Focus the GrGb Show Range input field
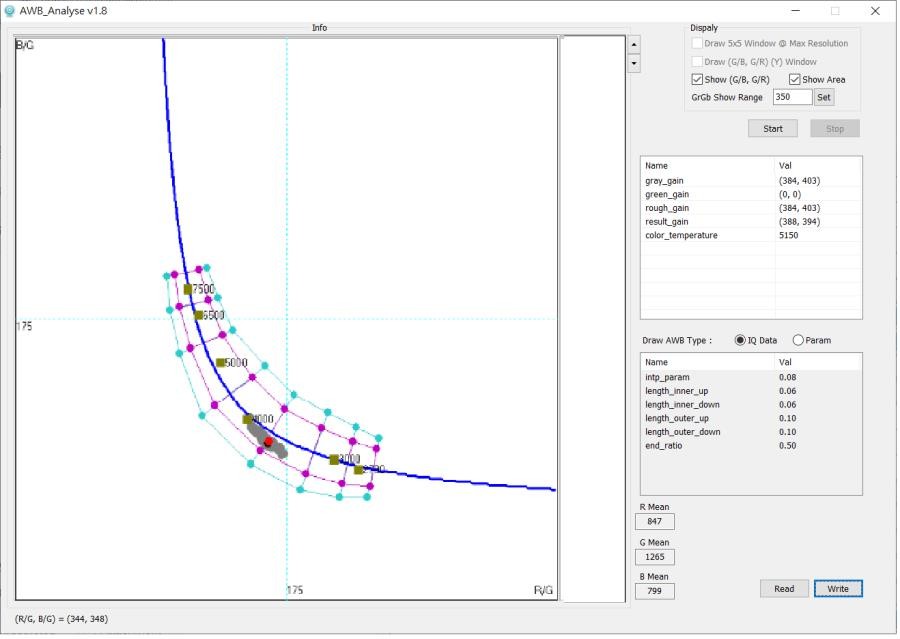This screenshot has width=900, height=639. point(791,97)
